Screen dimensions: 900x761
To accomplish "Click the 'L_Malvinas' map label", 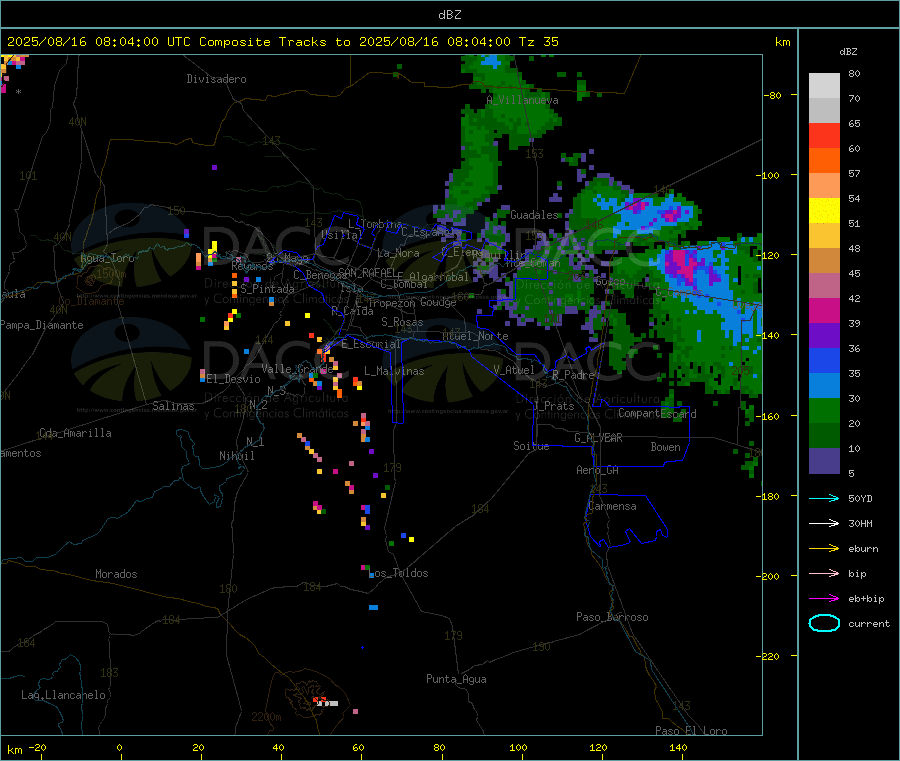I will pos(394,371).
